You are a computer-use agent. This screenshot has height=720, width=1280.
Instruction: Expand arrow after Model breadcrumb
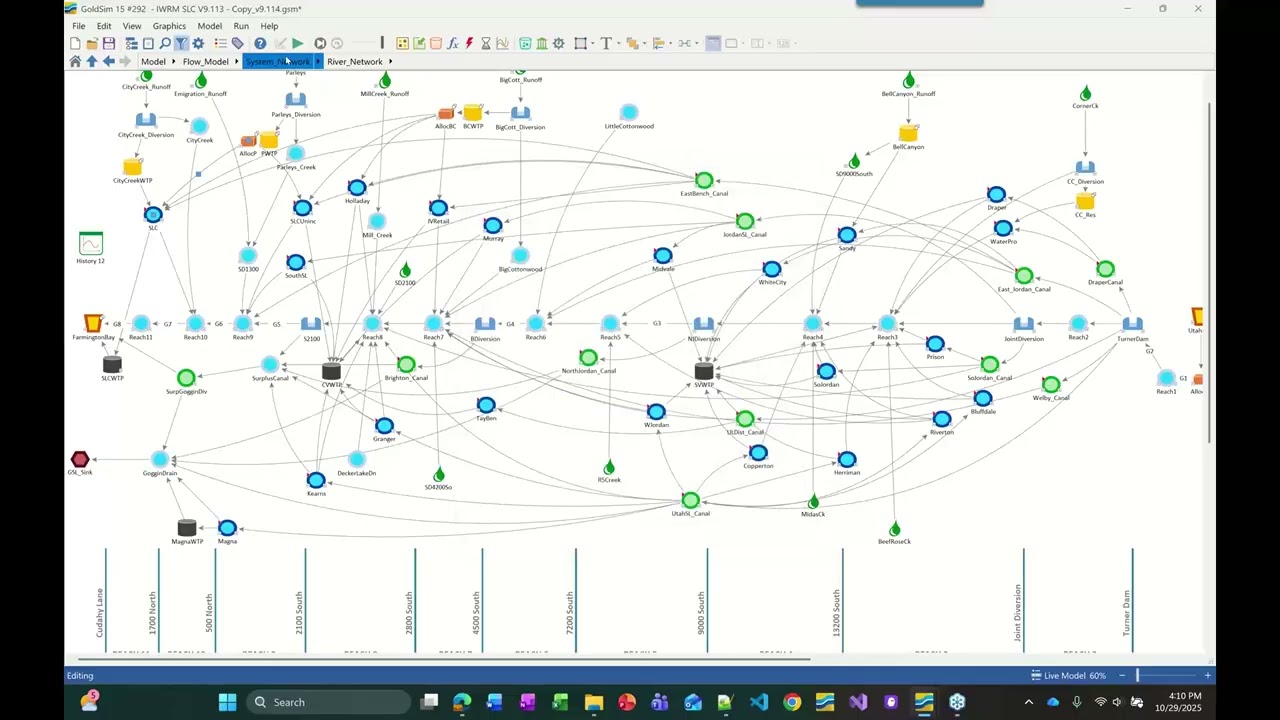click(x=174, y=61)
